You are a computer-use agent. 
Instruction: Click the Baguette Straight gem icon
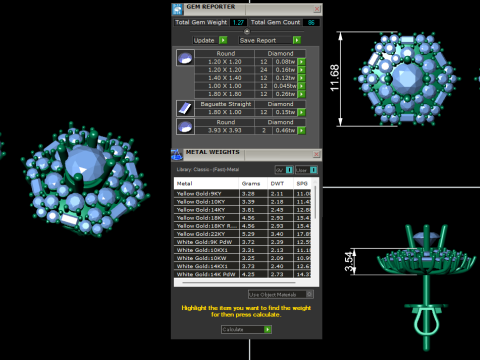[185, 108]
